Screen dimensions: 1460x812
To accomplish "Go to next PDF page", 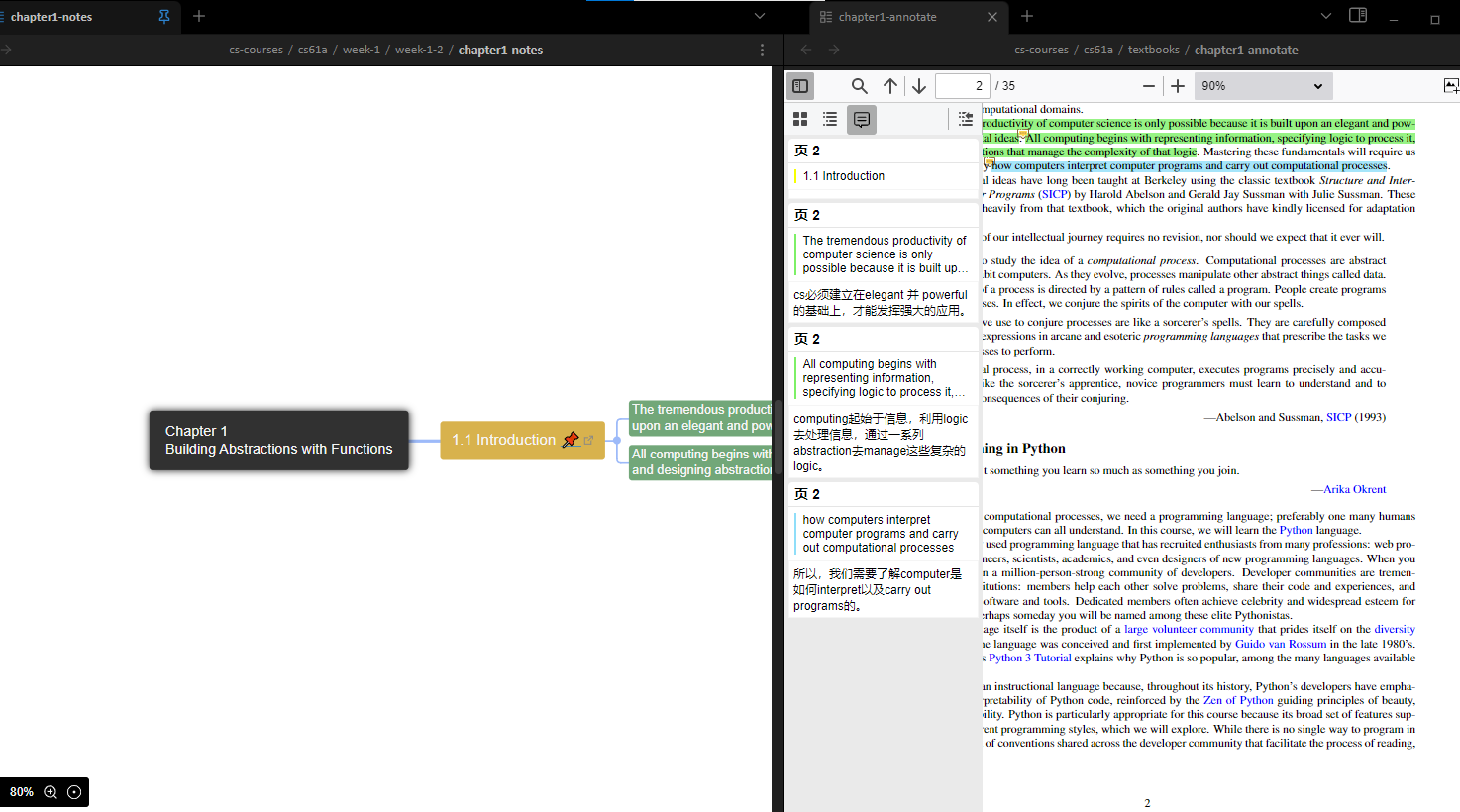I will coord(919,86).
